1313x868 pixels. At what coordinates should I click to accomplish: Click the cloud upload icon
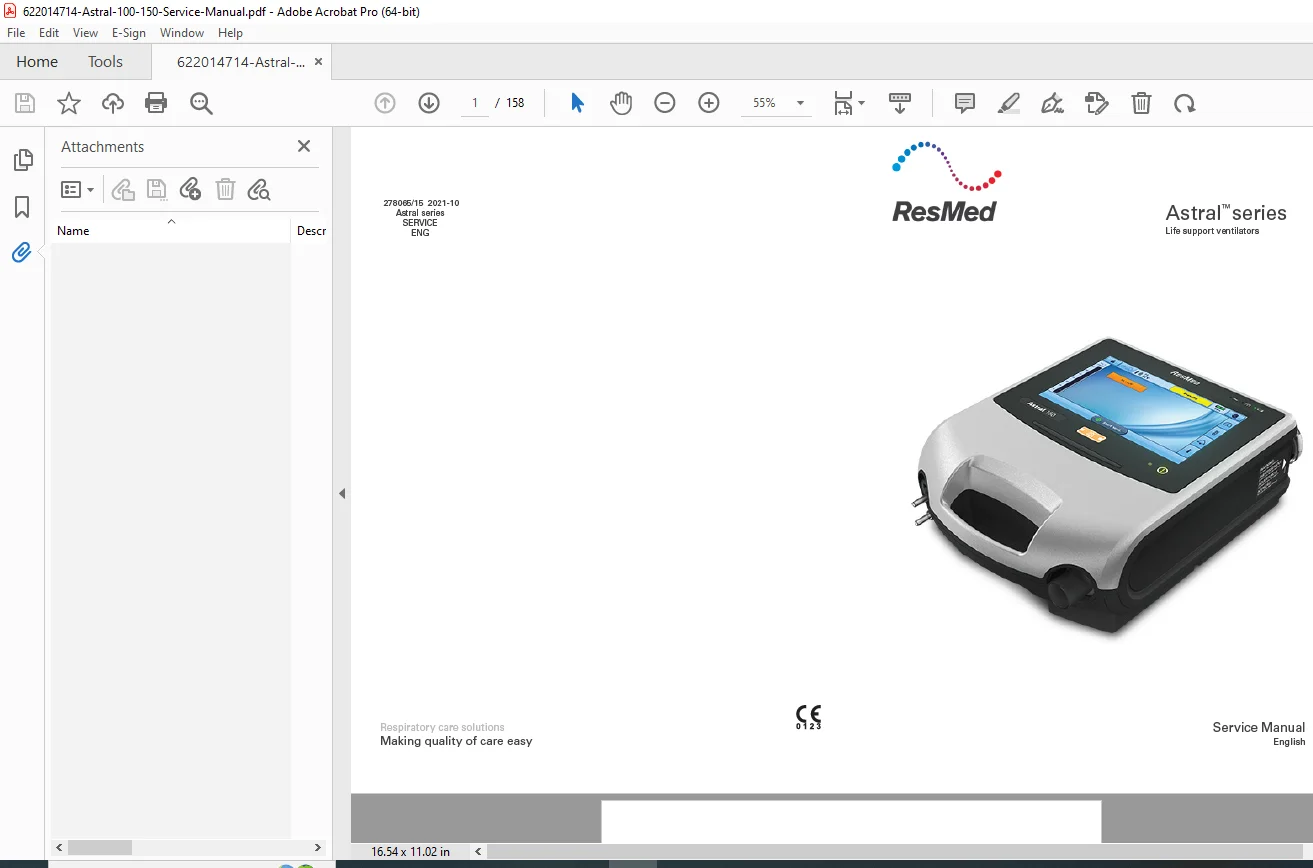[x=113, y=103]
